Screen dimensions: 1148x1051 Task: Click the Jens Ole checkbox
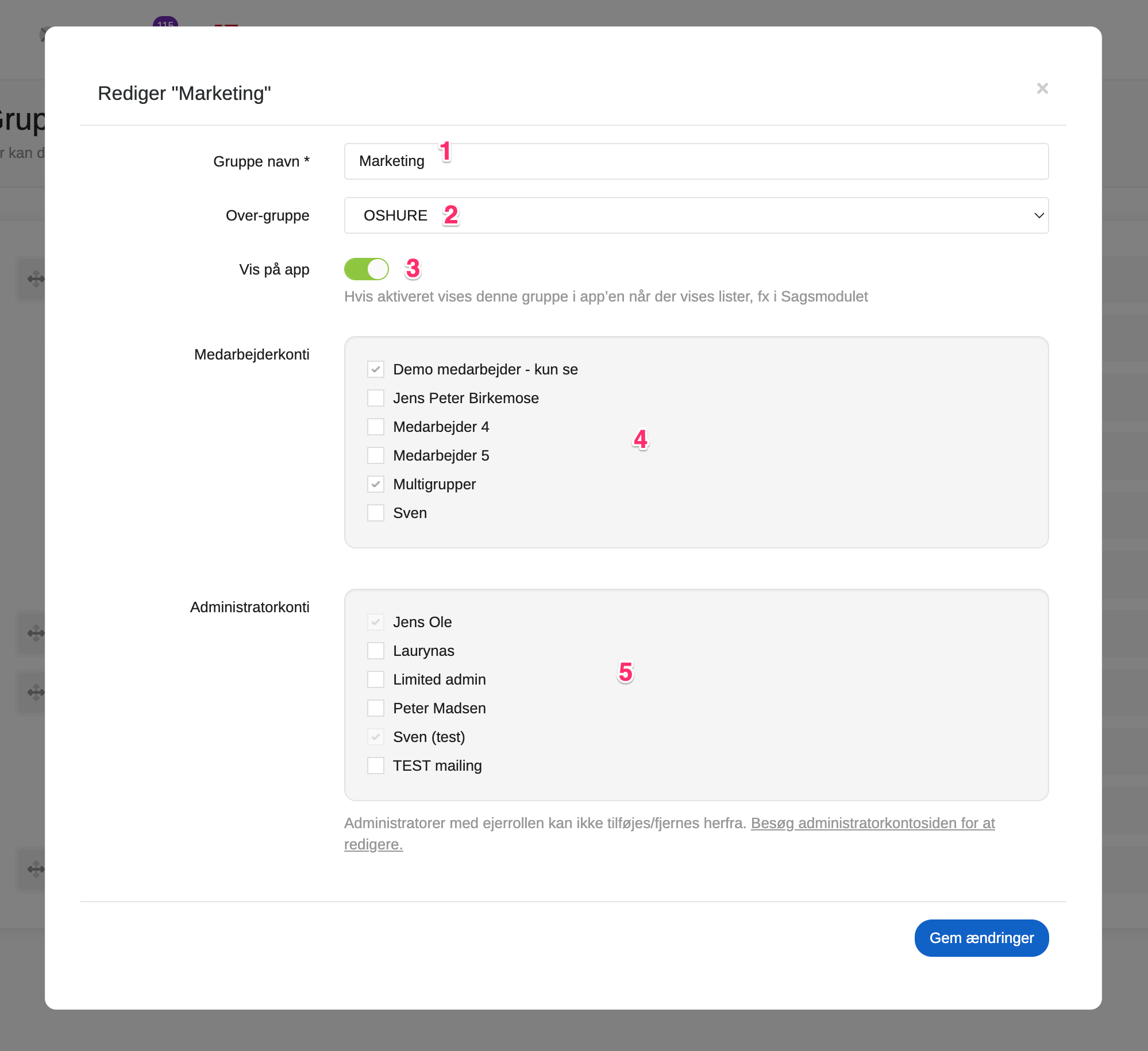pos(376,622)
